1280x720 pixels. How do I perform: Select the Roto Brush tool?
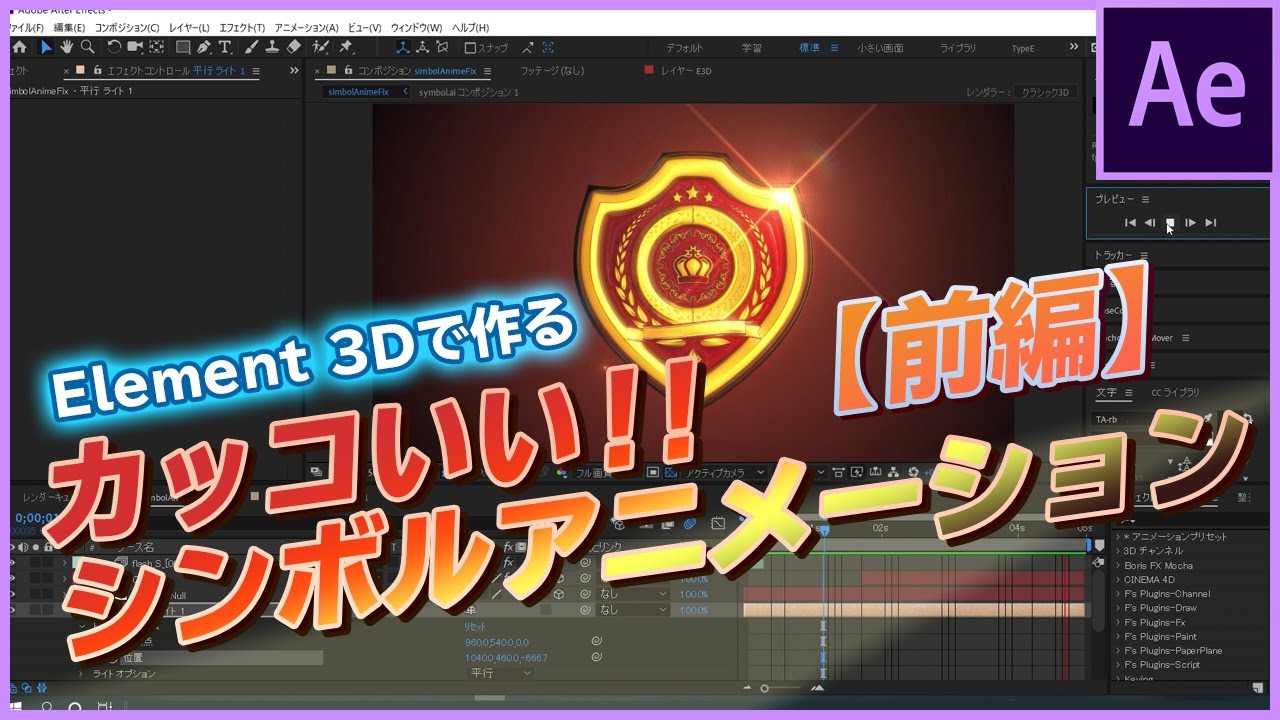click(x=321, y=47)
